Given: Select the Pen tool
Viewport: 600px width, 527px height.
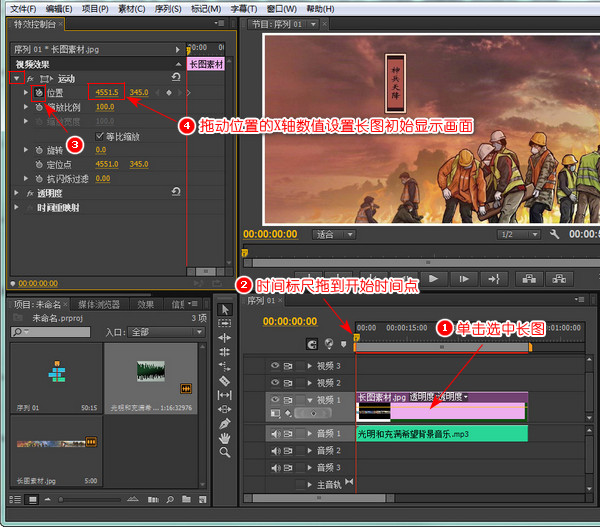Looking at the screenshot, I should click(225, 423).
